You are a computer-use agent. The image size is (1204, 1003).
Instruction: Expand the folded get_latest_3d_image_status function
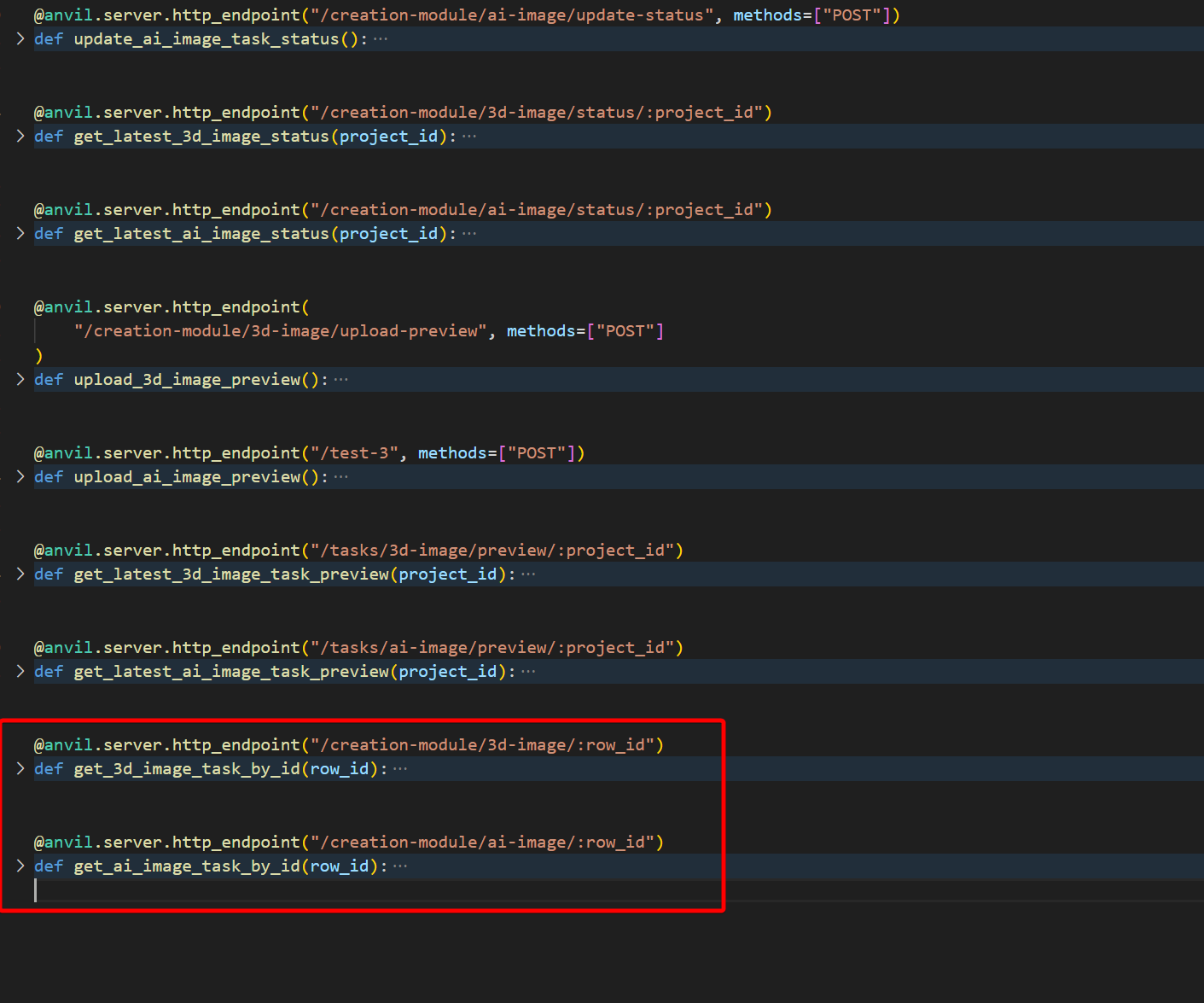20,136
